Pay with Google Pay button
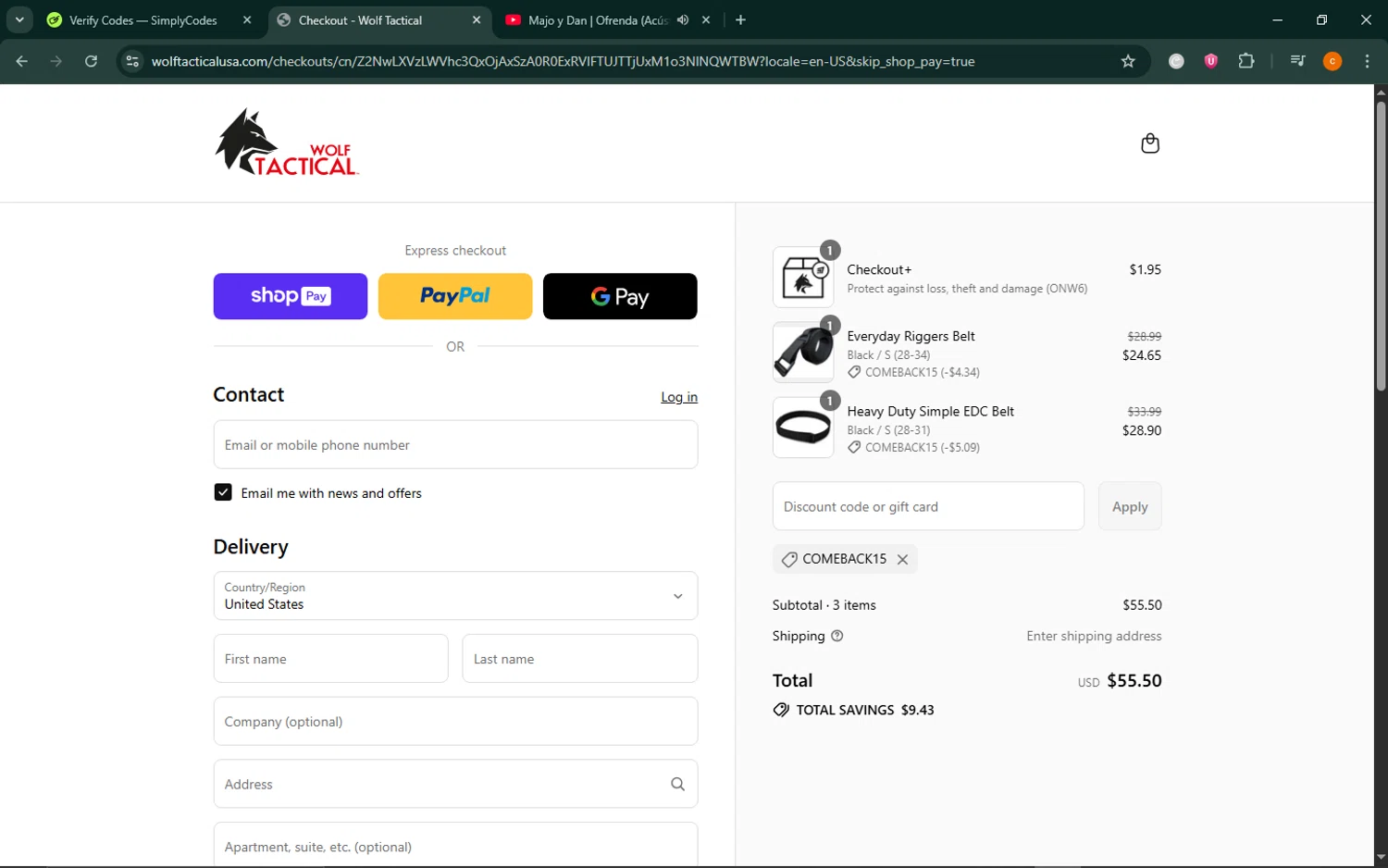The width and height of the screenshot is (1388, 868). click(620, 296)
